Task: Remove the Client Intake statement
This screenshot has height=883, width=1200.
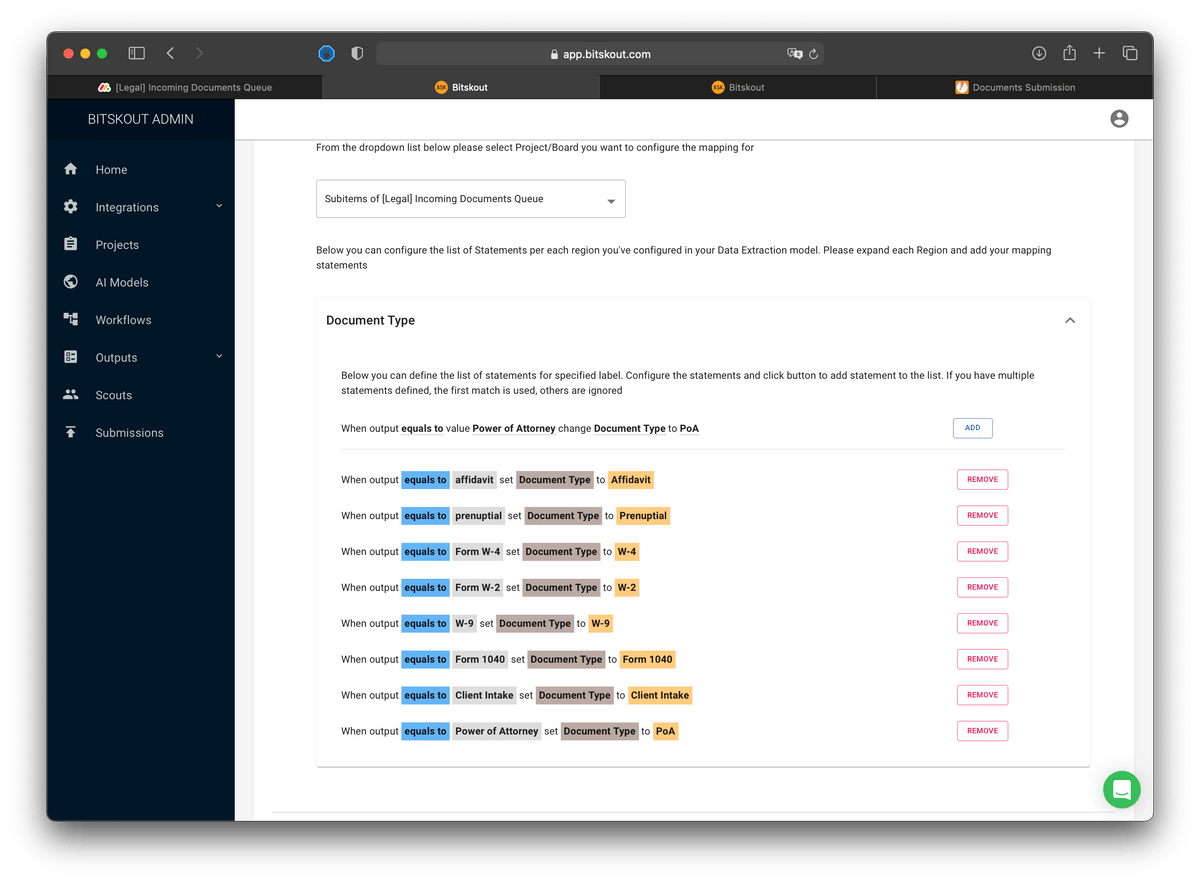Action: 982,695
